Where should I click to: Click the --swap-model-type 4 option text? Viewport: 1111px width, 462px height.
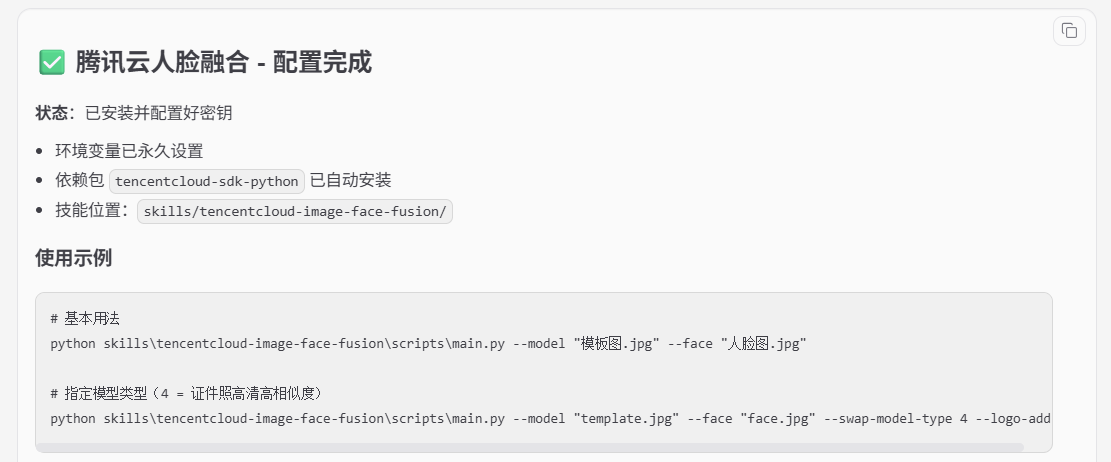click(895, 419)
